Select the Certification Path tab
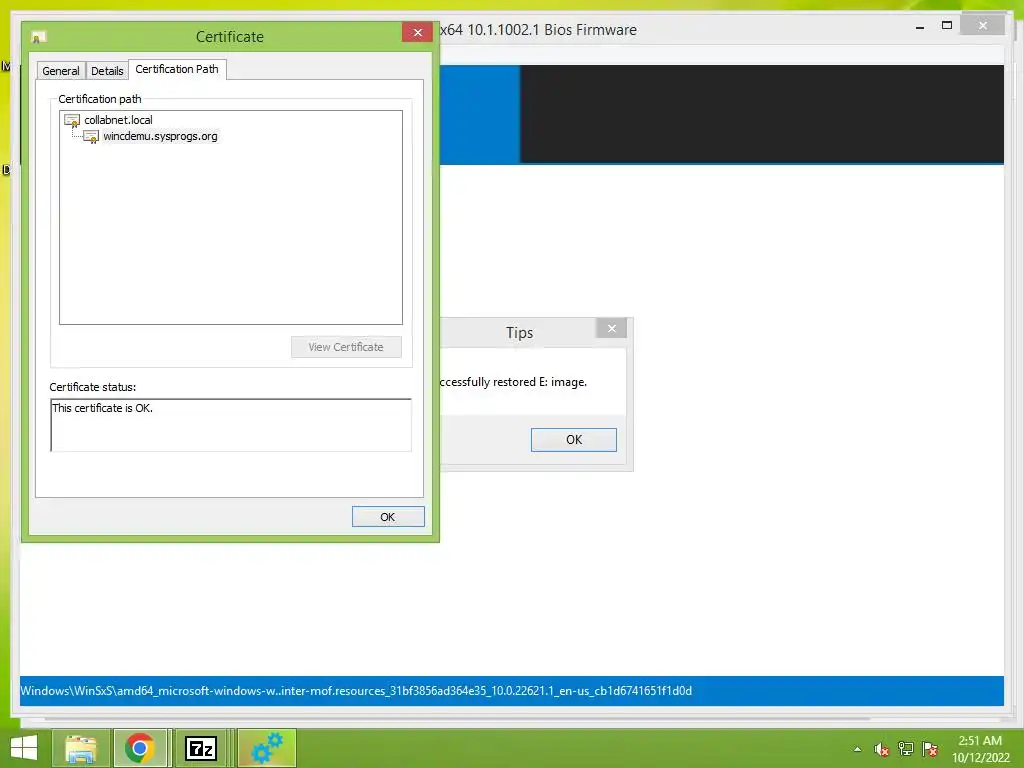 [x=177, y=69]
